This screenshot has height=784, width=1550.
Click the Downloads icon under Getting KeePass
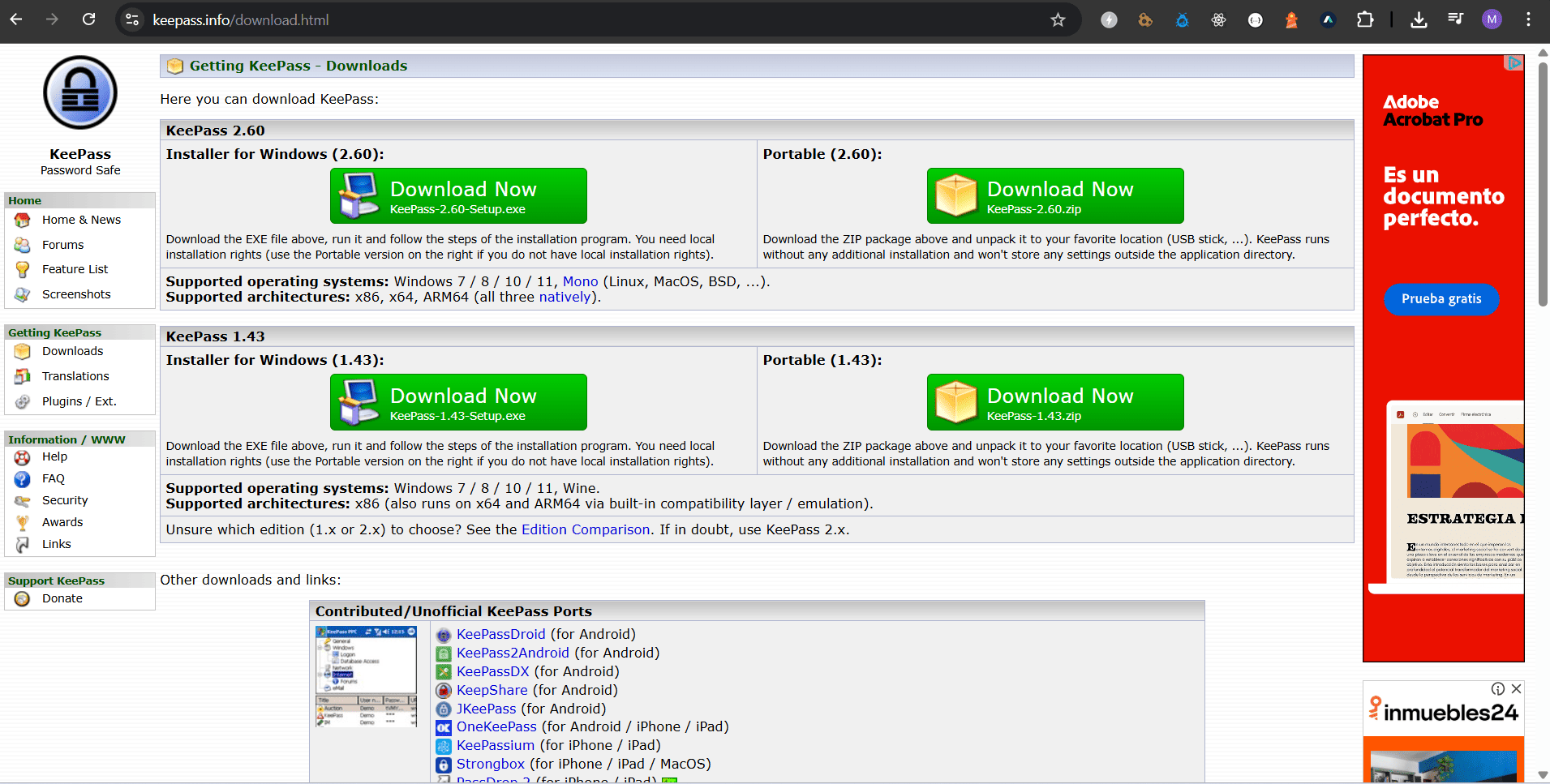pyautogui.click(x=24, y=351)
